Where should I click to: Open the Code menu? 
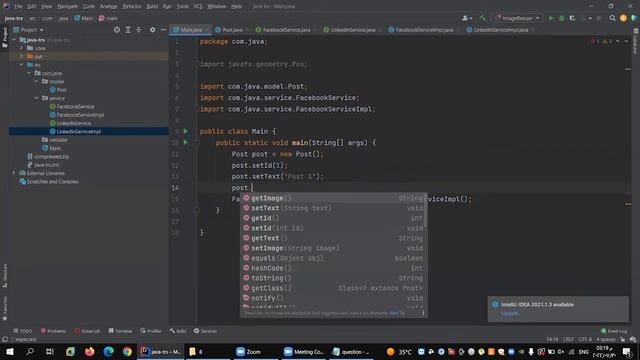pyautogui.click(x=89, y=7)
